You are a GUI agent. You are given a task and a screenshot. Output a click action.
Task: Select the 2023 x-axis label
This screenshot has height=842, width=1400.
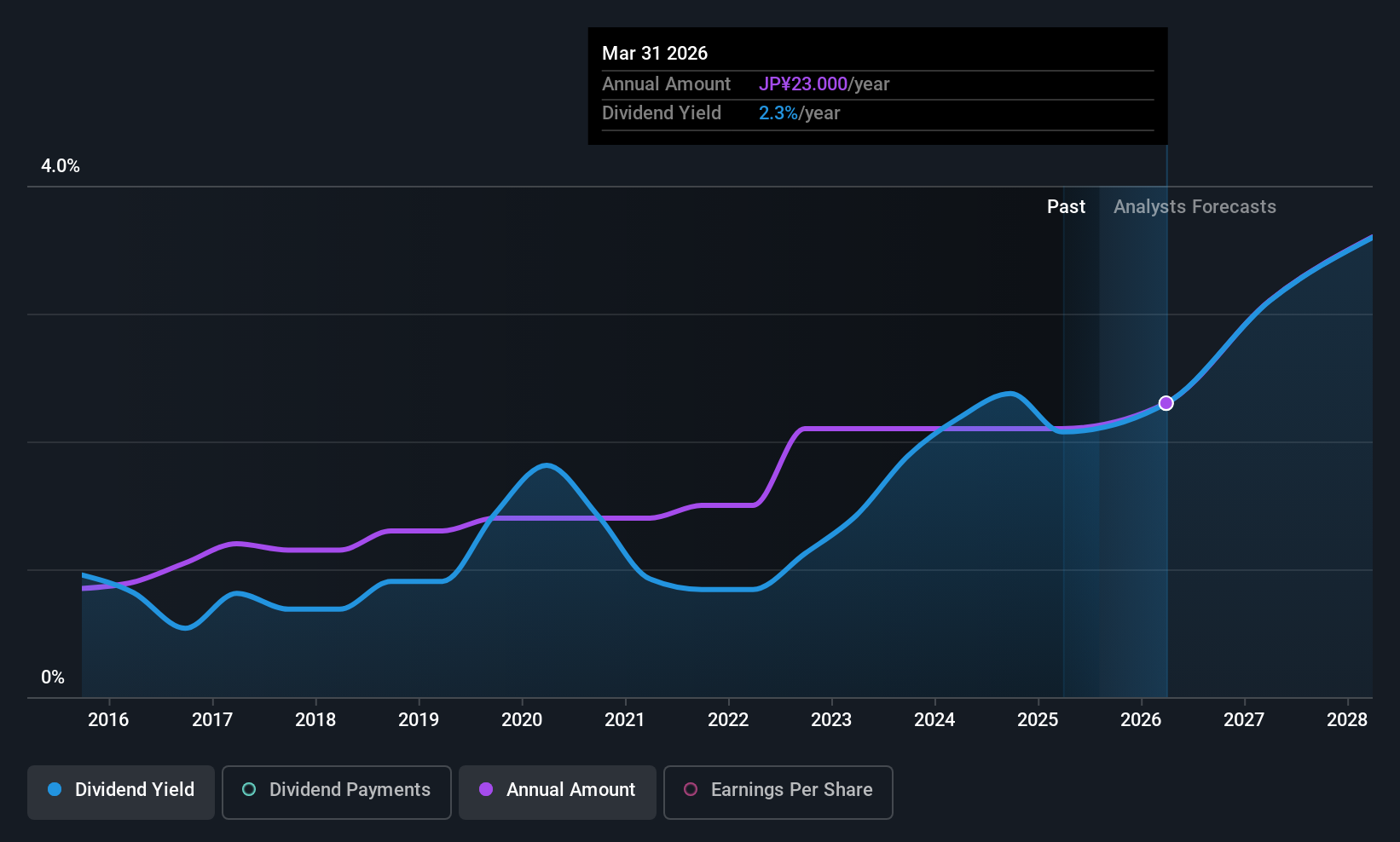[x=831, y=720]
